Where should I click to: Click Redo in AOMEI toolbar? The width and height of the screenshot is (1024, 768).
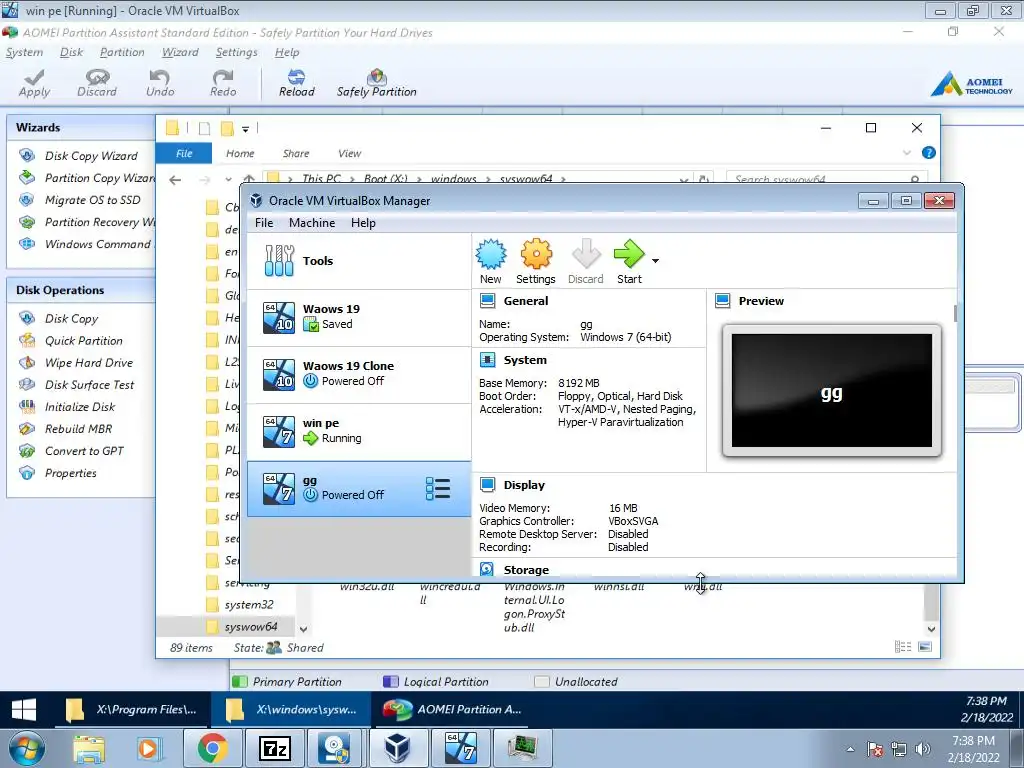(223, 83)
